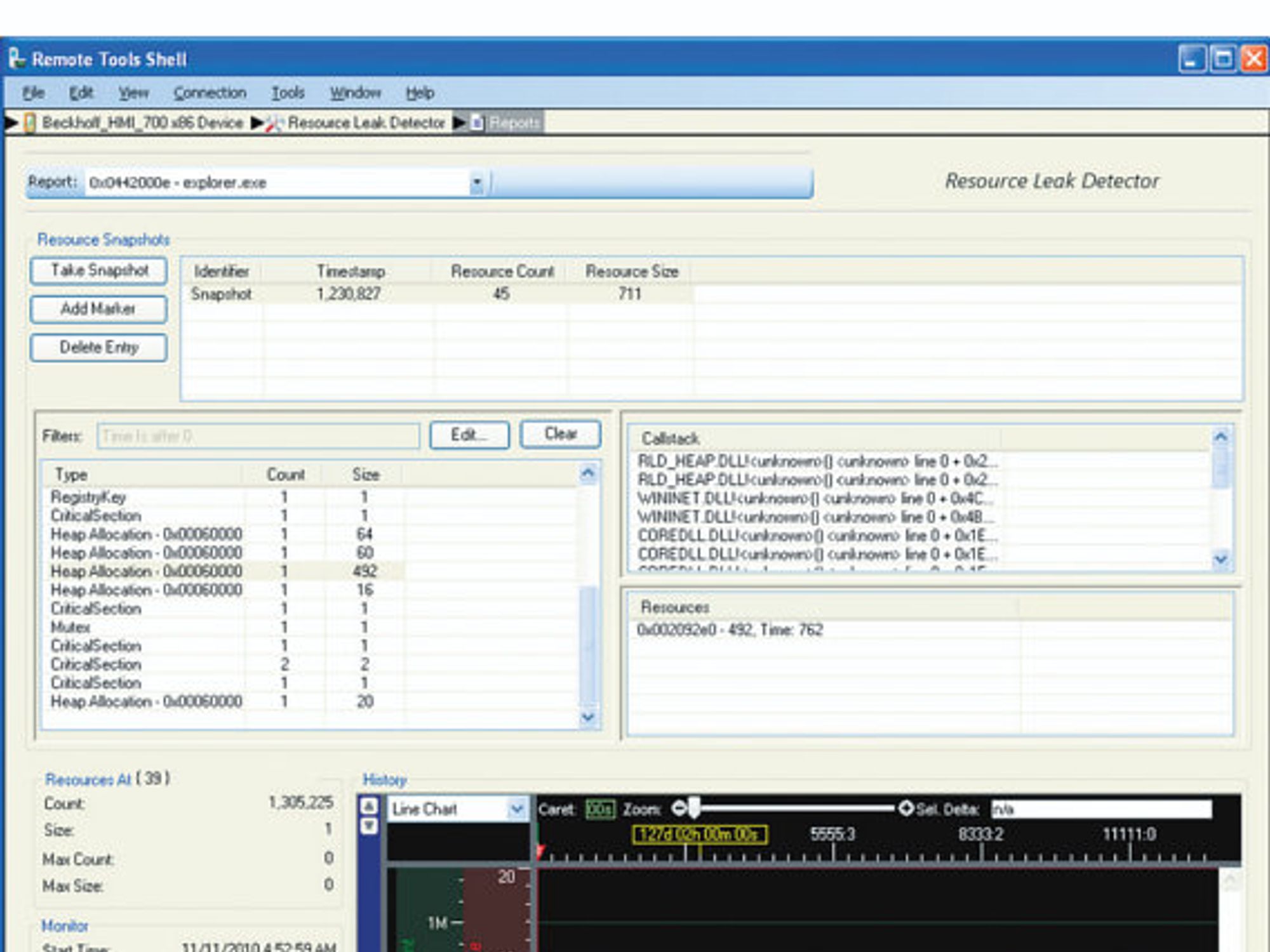
Task: Click the history chart vertical scroll up arrow
Action: [1230, 880]
